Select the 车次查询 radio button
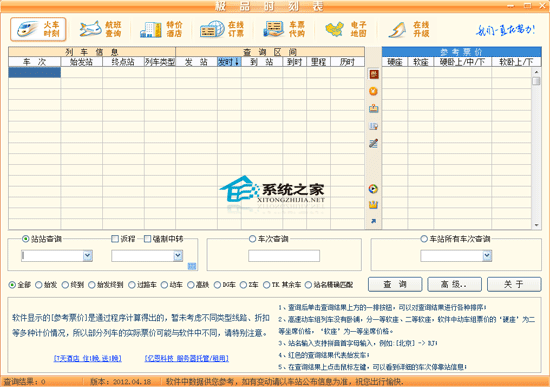 click(252, 239)
